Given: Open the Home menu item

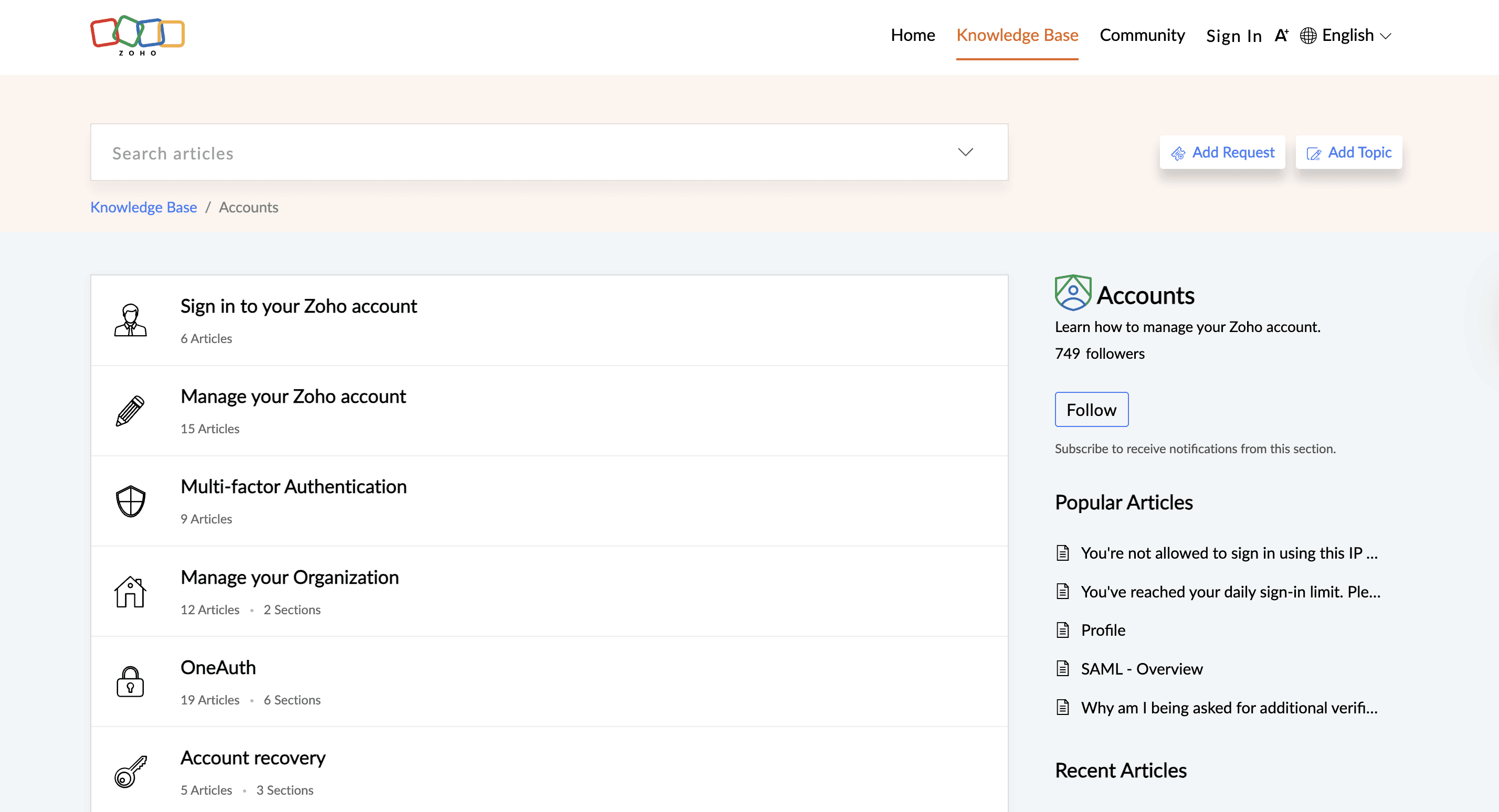Looking at the screenshot, I should click(x=912, y=36).
